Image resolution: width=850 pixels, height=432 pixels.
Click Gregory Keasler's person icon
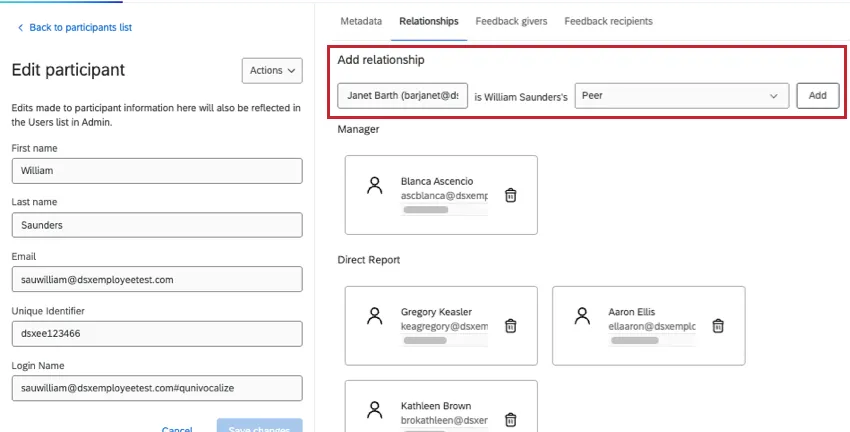[x=375, y=316]
